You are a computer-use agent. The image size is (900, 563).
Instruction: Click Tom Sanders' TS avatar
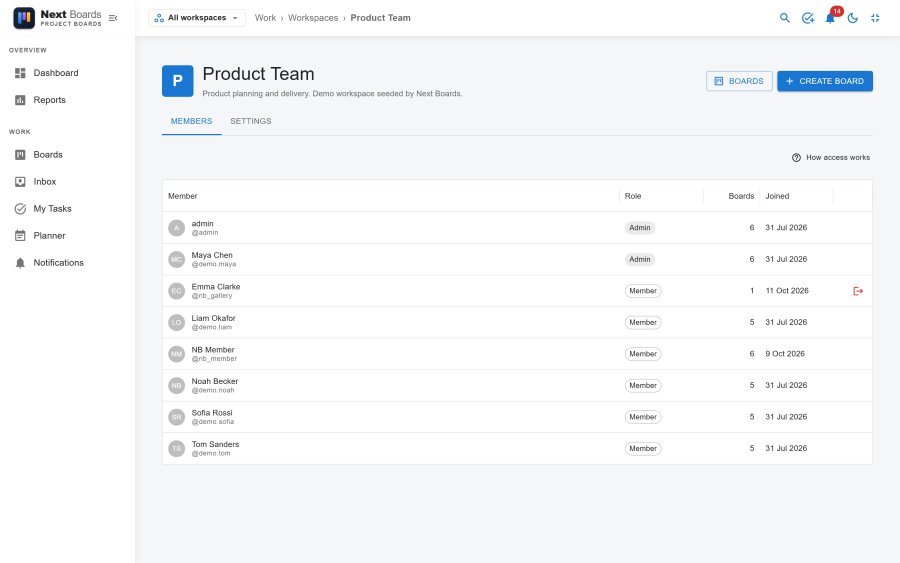(177, 449)
